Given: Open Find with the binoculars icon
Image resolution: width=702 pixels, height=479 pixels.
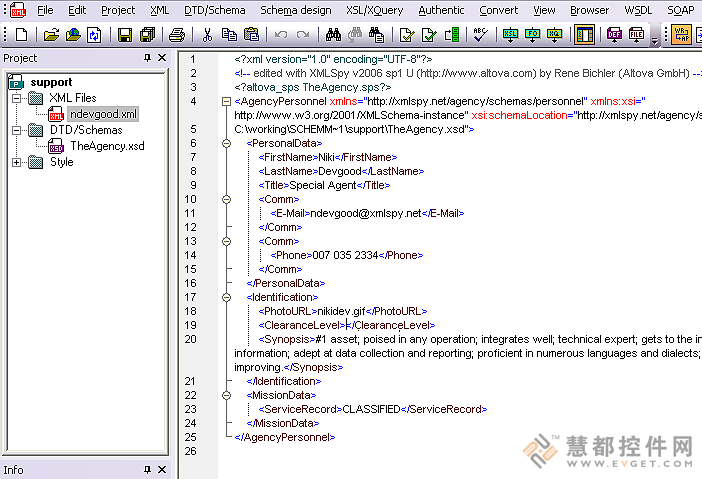Looking at the screenshot, I should pos(333,34).
